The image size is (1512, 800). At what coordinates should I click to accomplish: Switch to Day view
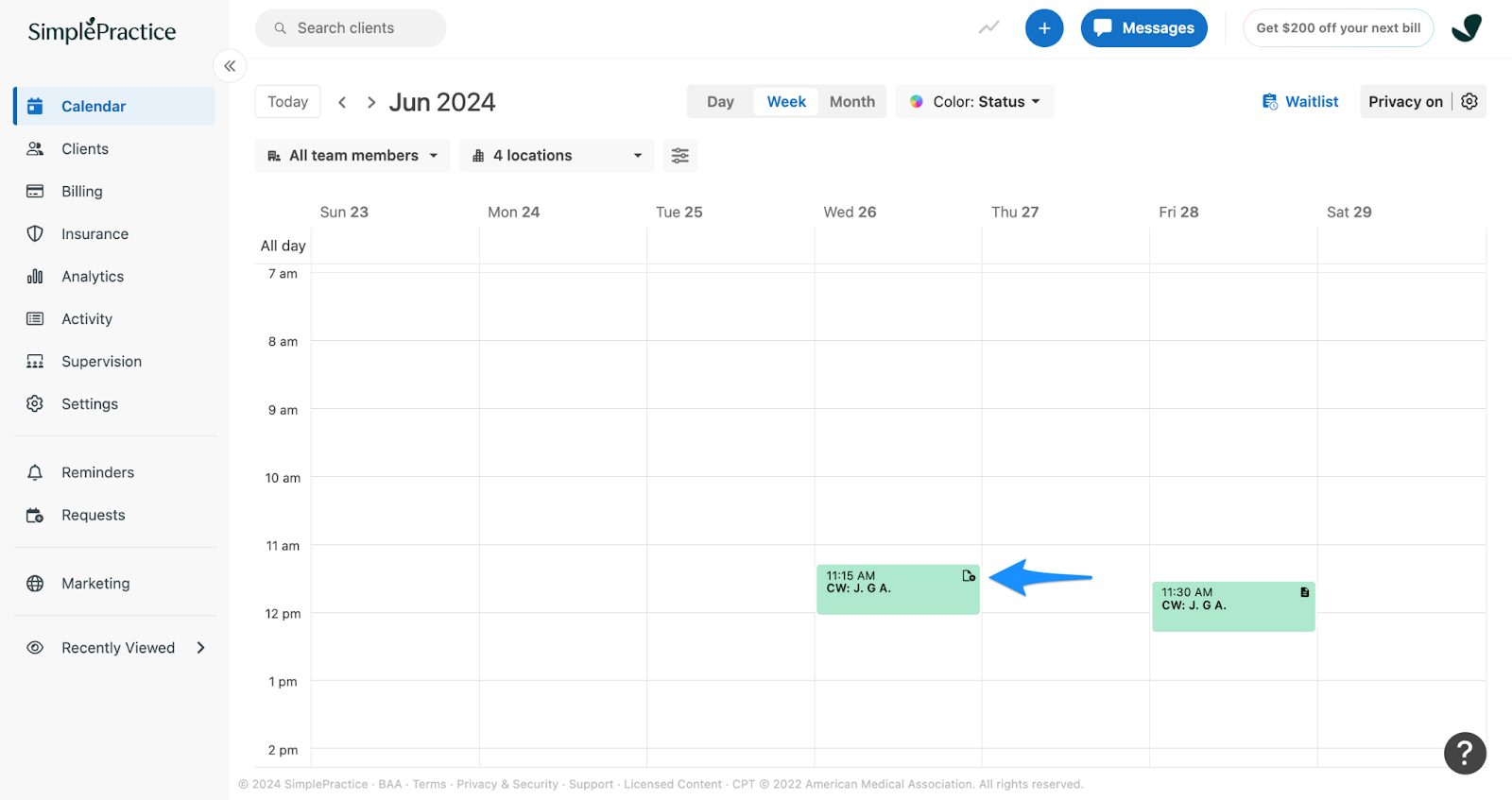coord(720,101)
